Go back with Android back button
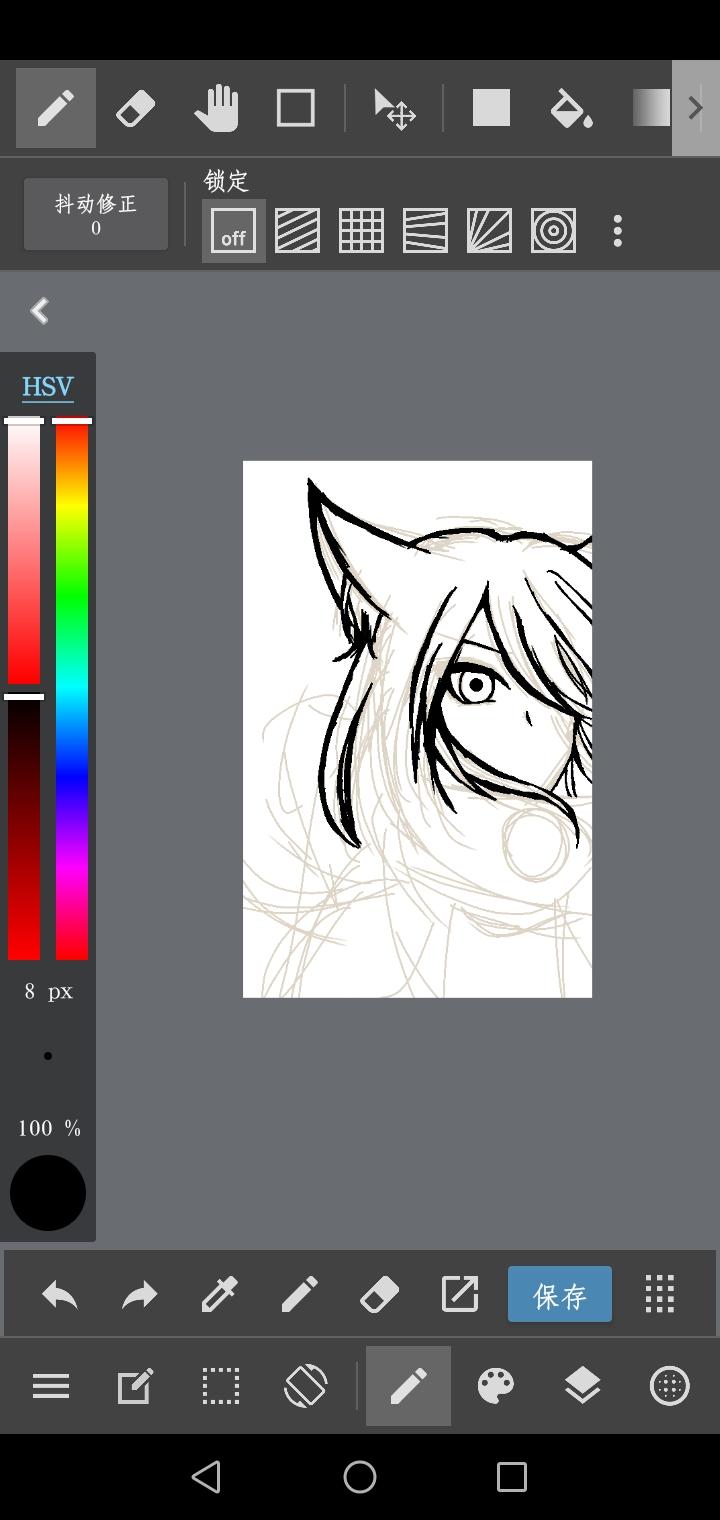 (x=206, y=1476)
